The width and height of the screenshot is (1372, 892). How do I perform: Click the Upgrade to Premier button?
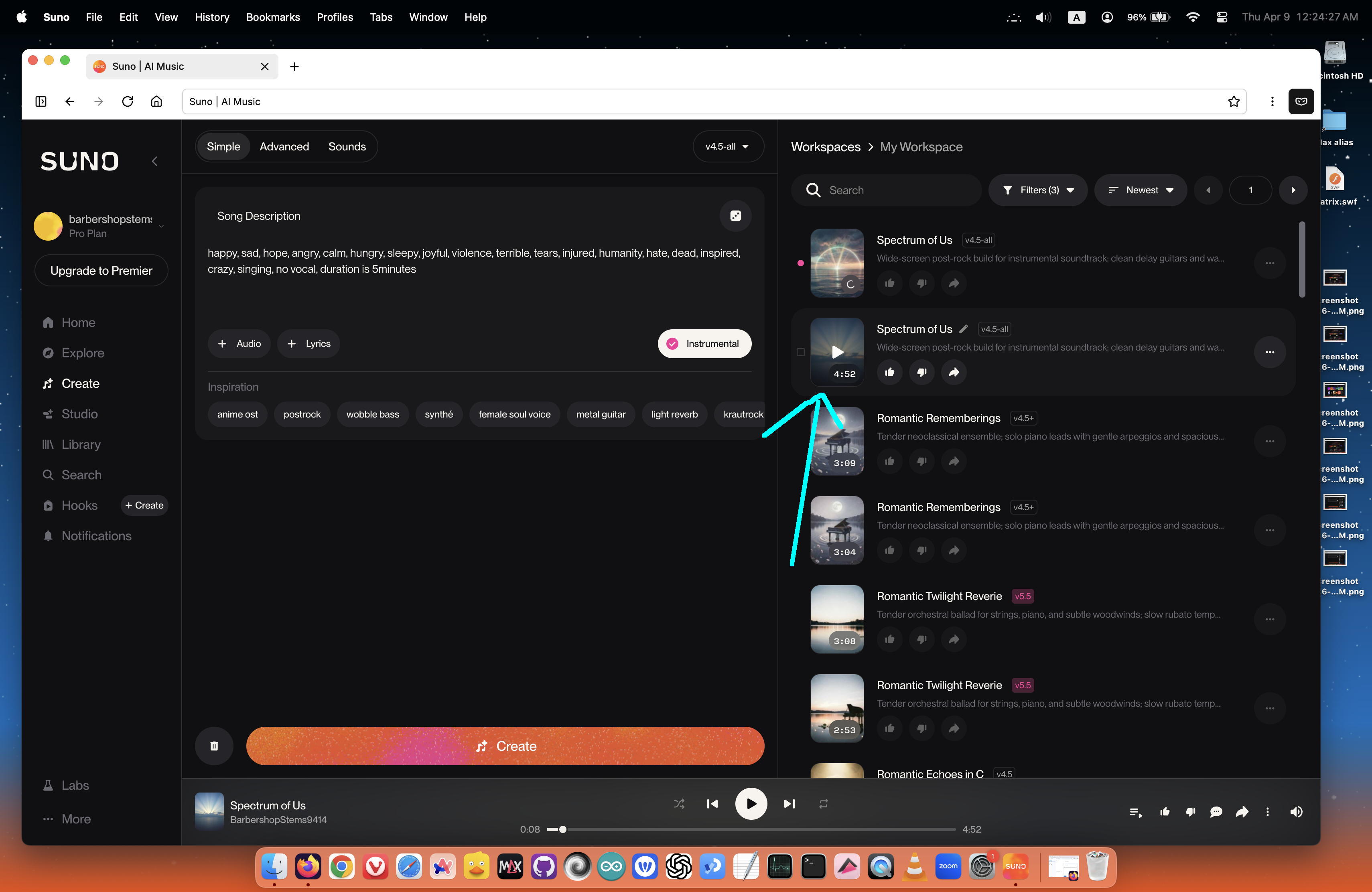pos(101,270)
